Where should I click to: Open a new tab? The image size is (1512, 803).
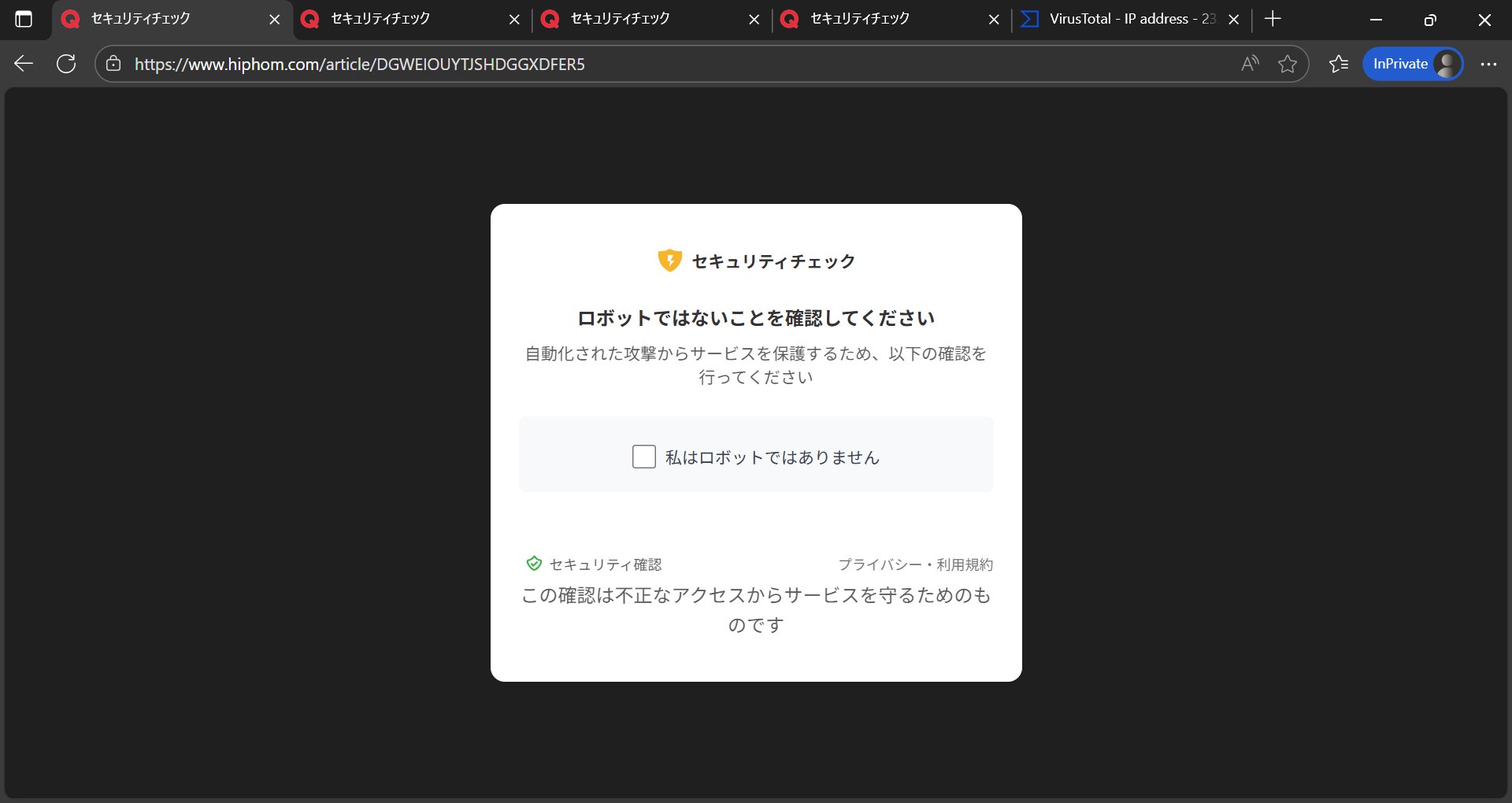tap(1273, 19)
